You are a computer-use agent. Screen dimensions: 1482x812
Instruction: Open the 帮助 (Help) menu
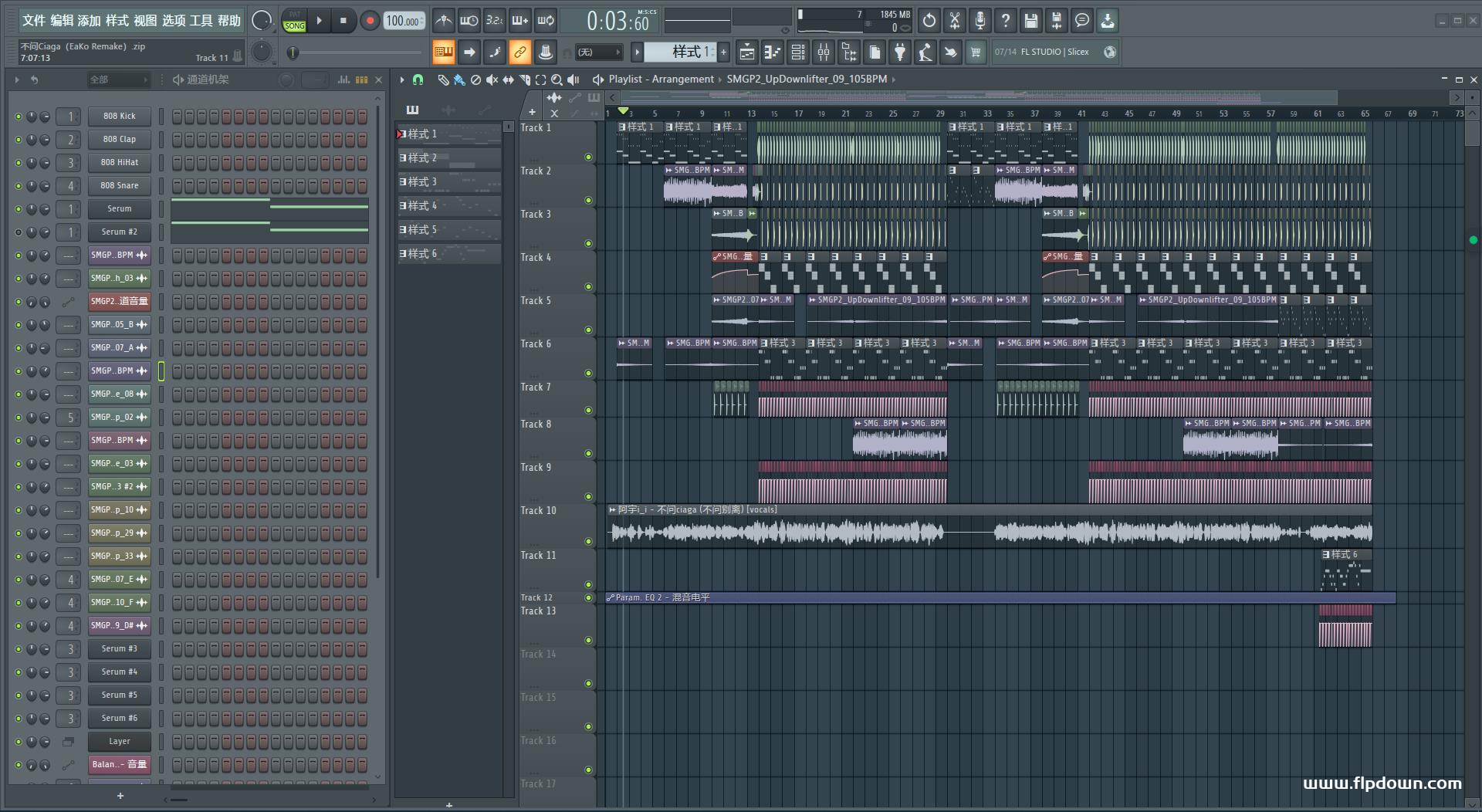click(228, 21)
